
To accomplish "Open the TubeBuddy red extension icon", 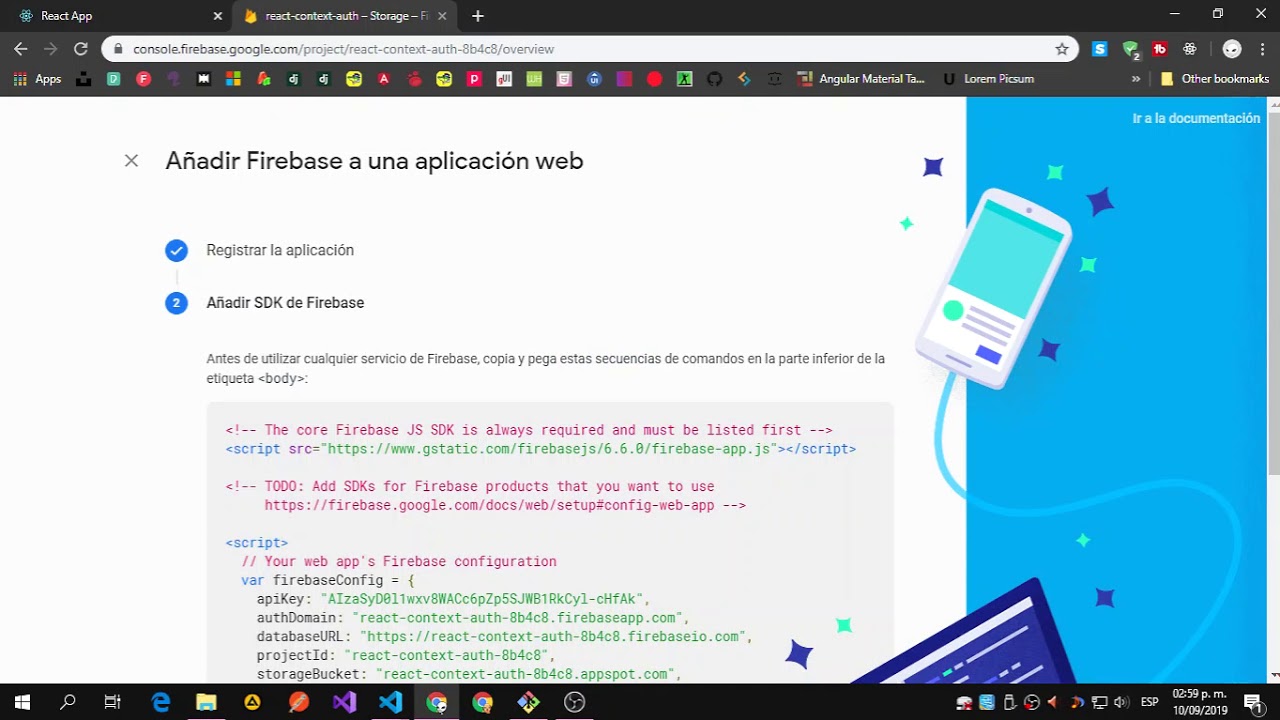I will click(1160, 49).
